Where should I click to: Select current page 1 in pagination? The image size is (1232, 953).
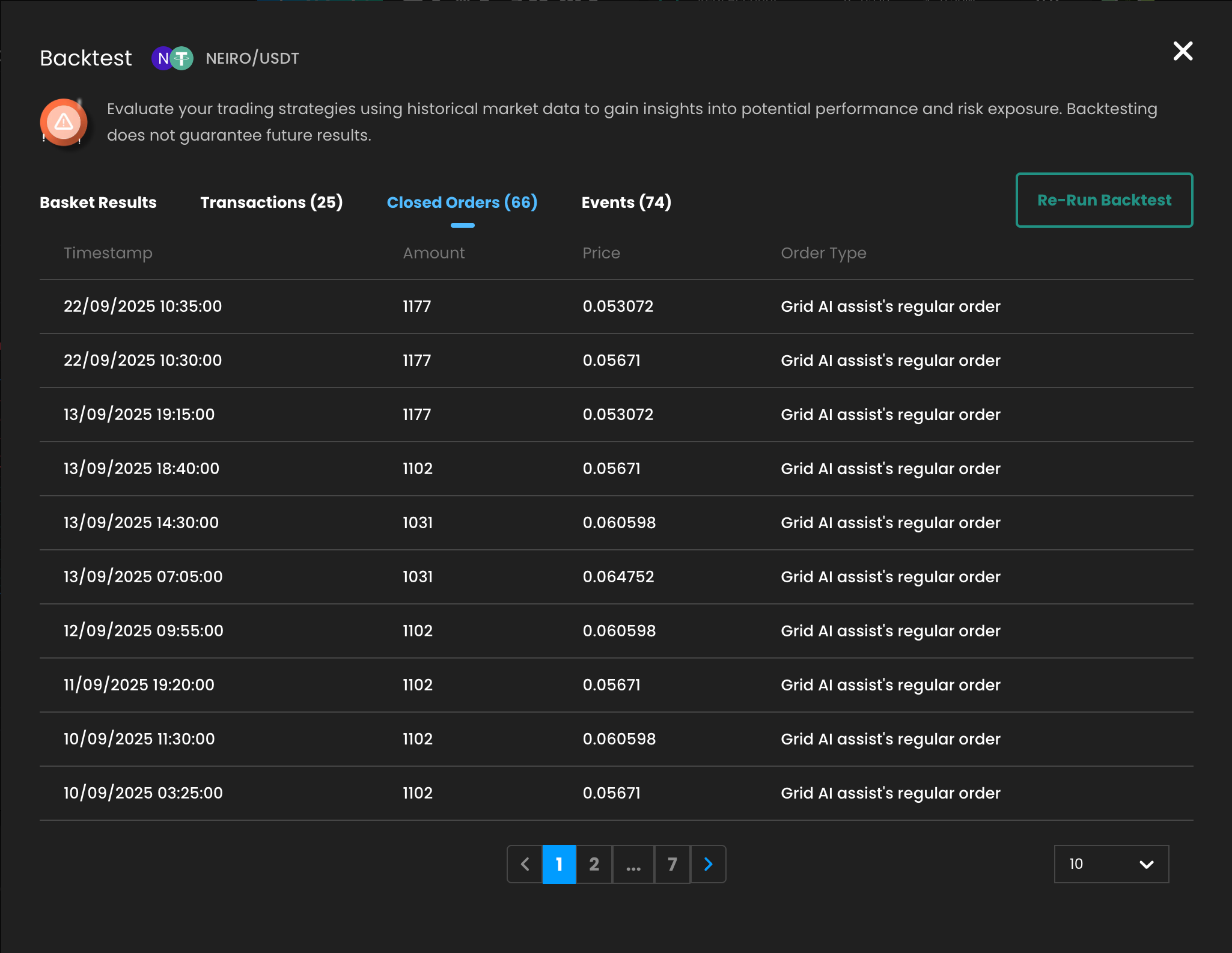tap(559, 864)
